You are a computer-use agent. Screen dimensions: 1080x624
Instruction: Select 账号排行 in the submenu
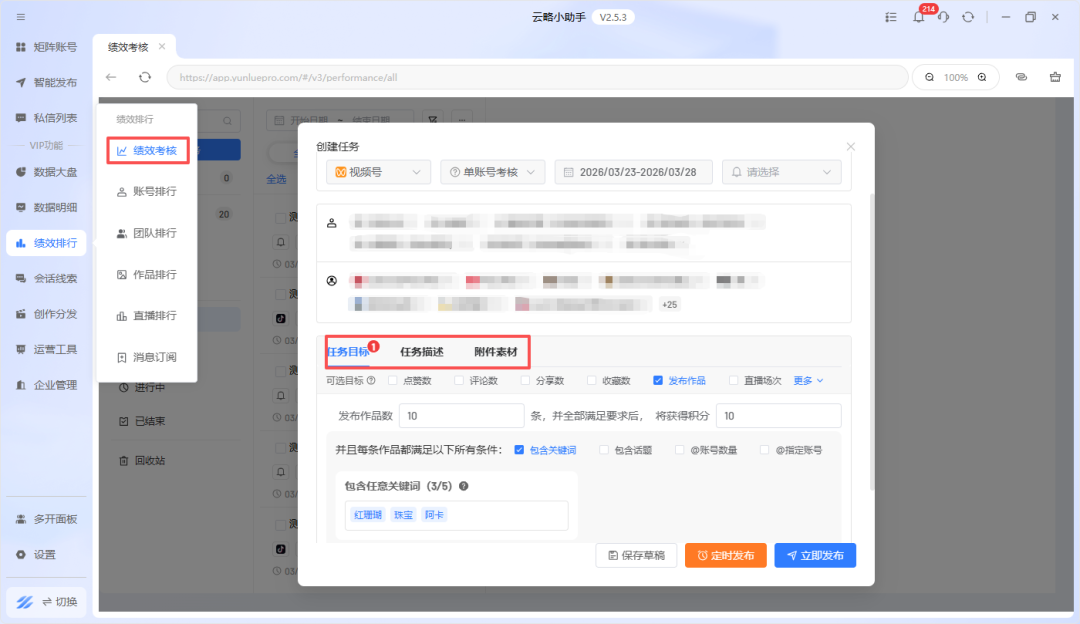pyautogui.click(x=154, y=192)
